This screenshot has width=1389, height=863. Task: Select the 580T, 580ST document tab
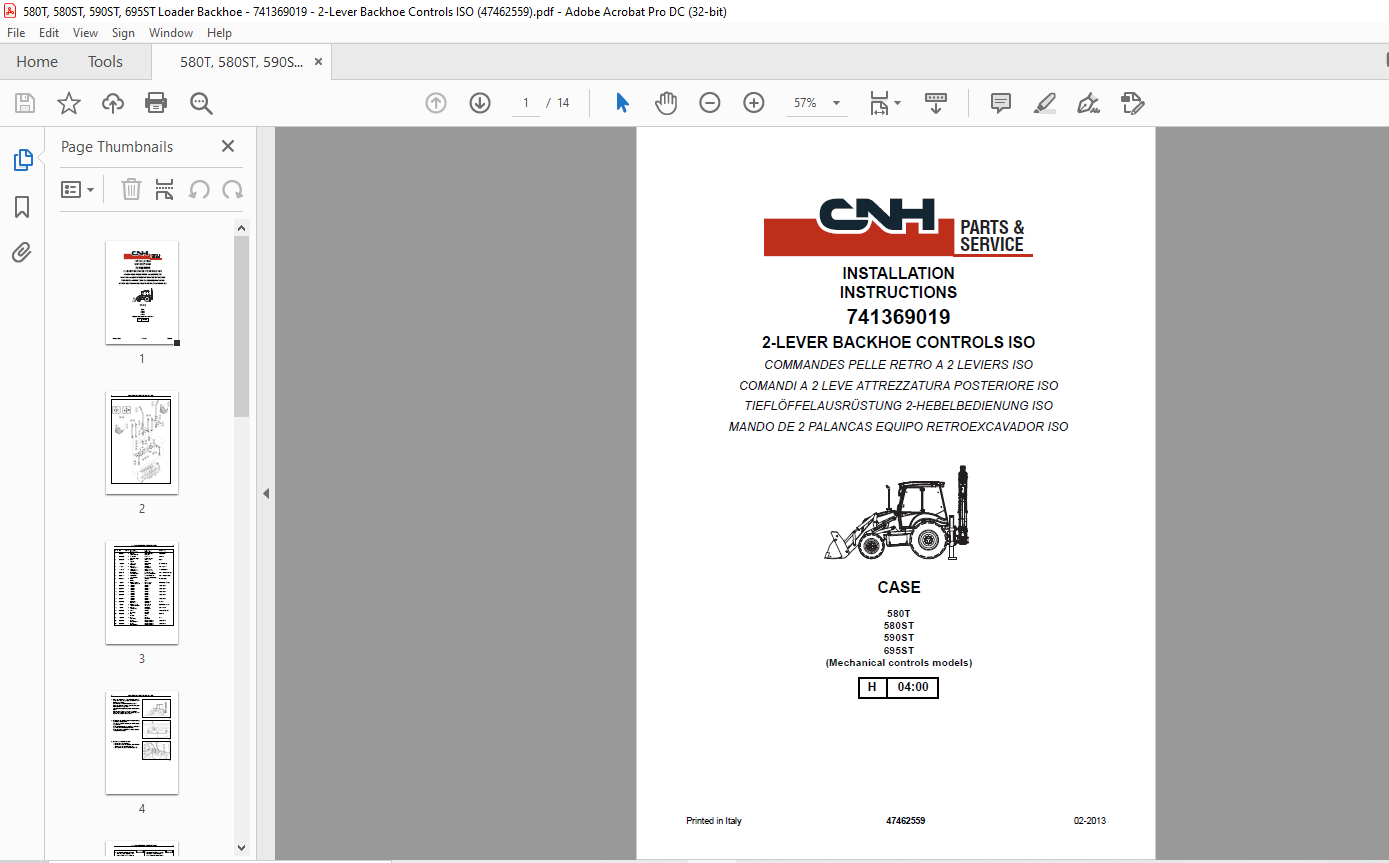click(x=241, y=62)
